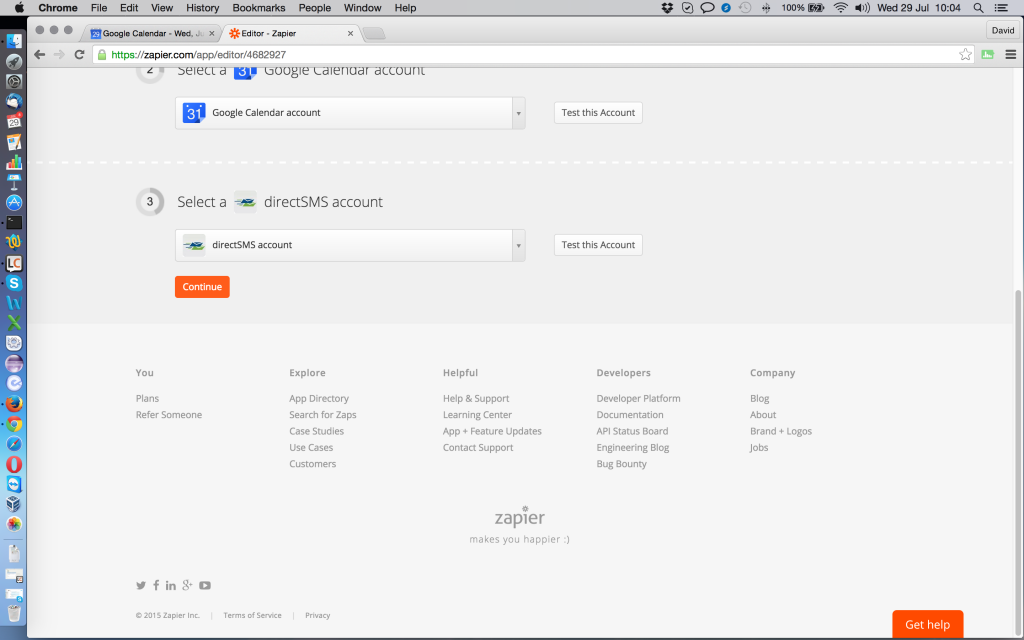Open the Bookmarks menu
Viewport: 1024px width, 640px height.
pos(259,8)
